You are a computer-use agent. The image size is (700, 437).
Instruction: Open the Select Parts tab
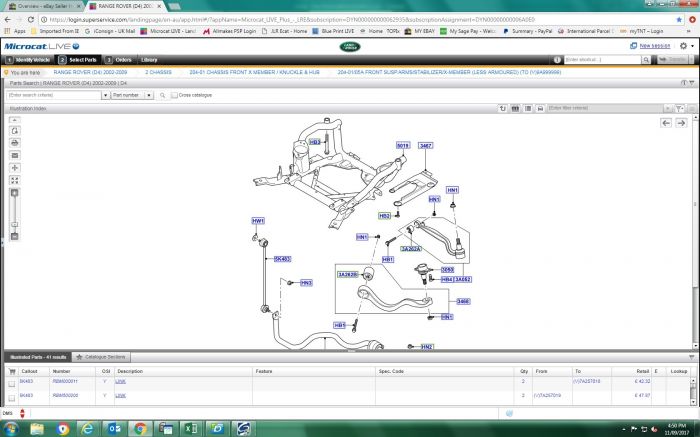78,60
